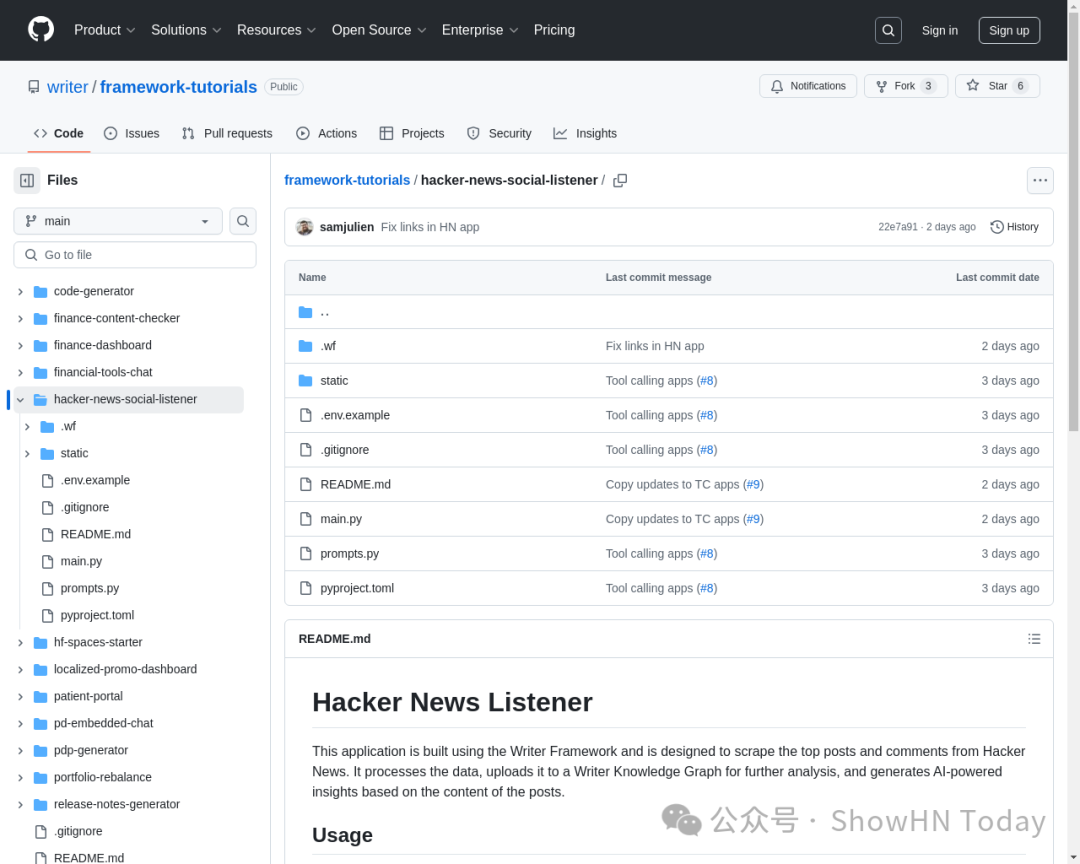Collapse the Files side panel icon

pyautogui.click(x=26, y=180)
